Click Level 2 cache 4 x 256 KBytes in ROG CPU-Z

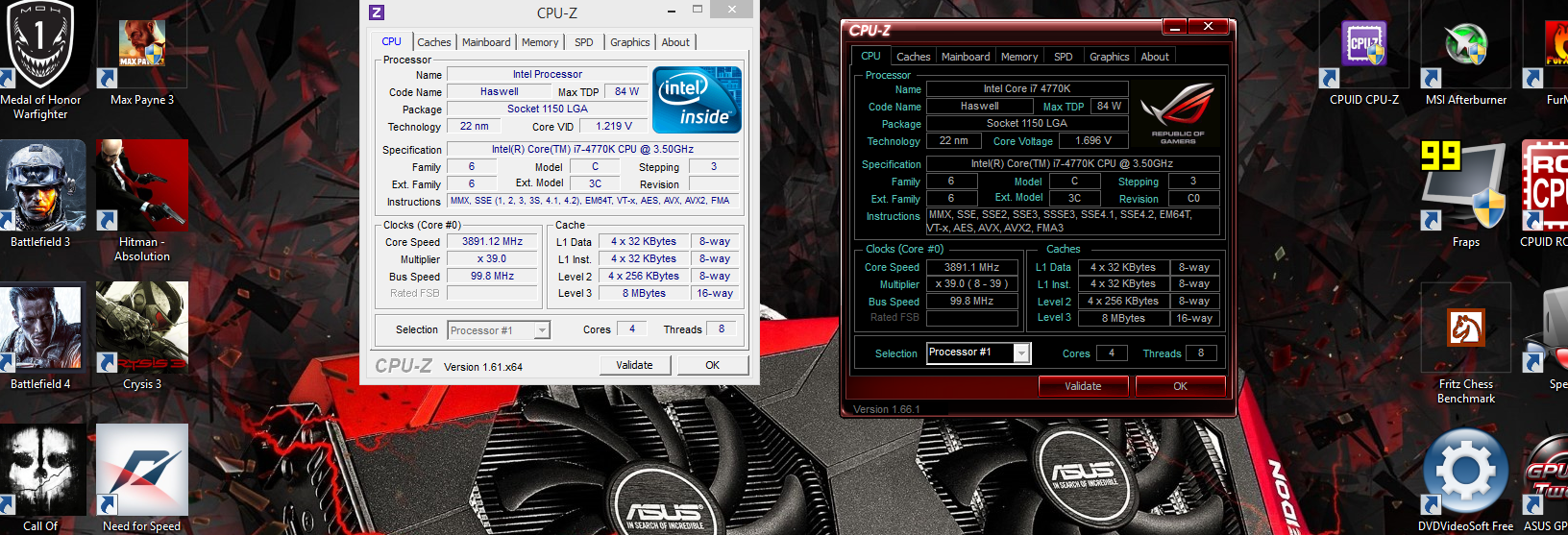tap(1123, 302)
